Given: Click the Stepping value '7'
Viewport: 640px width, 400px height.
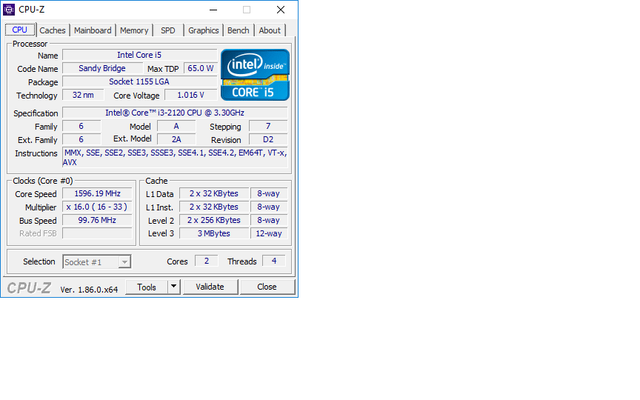Looking at the screenshot, I should point(268,126).
